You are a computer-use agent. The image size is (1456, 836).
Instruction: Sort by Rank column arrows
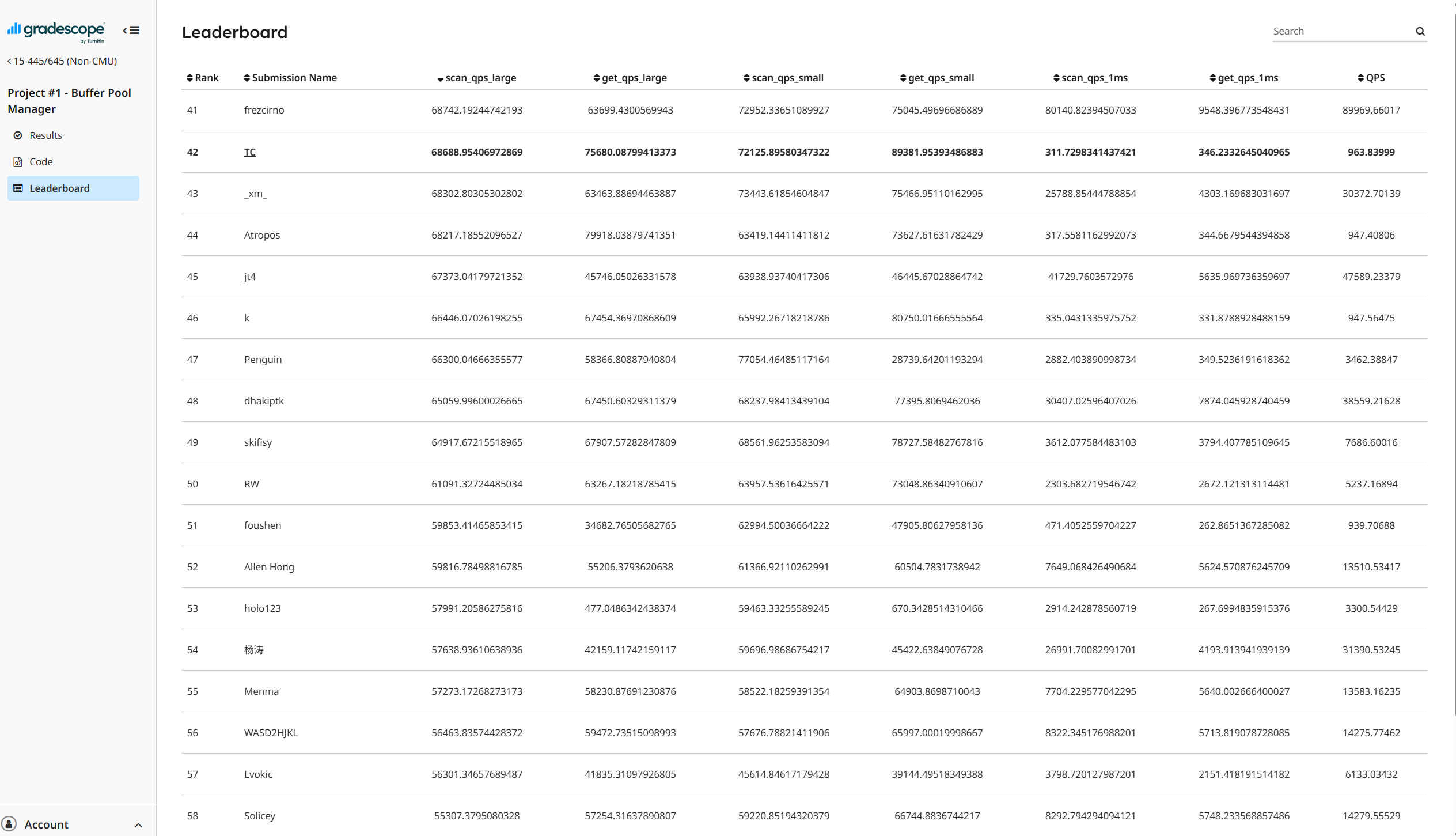(189, 78)
